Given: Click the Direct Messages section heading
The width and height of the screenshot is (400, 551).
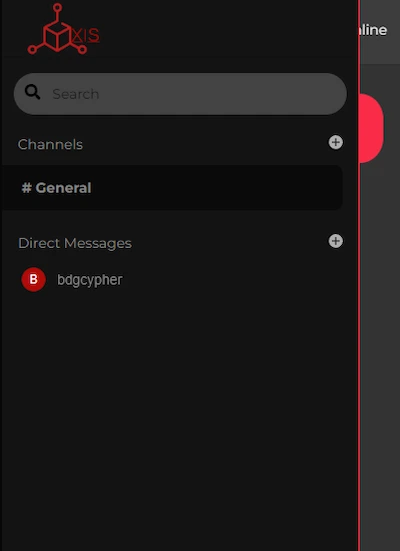Looking at the screenshot, I should pos(75,243).
